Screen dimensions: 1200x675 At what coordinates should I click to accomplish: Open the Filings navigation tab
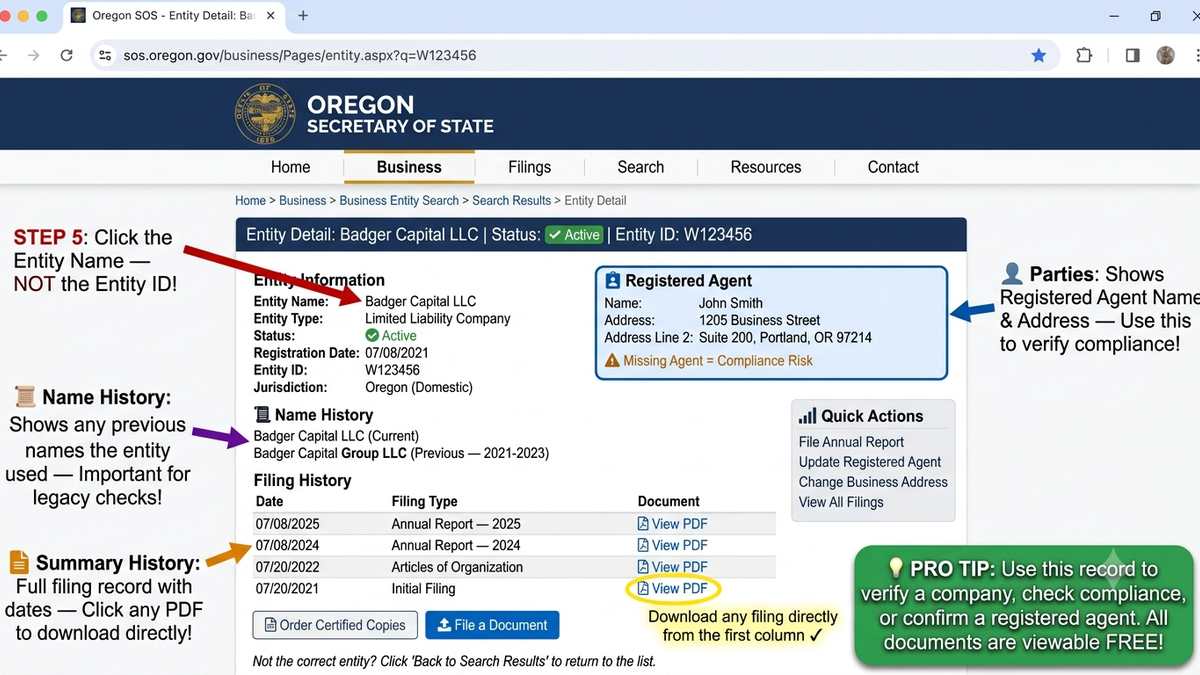click(x=529, y=167)
